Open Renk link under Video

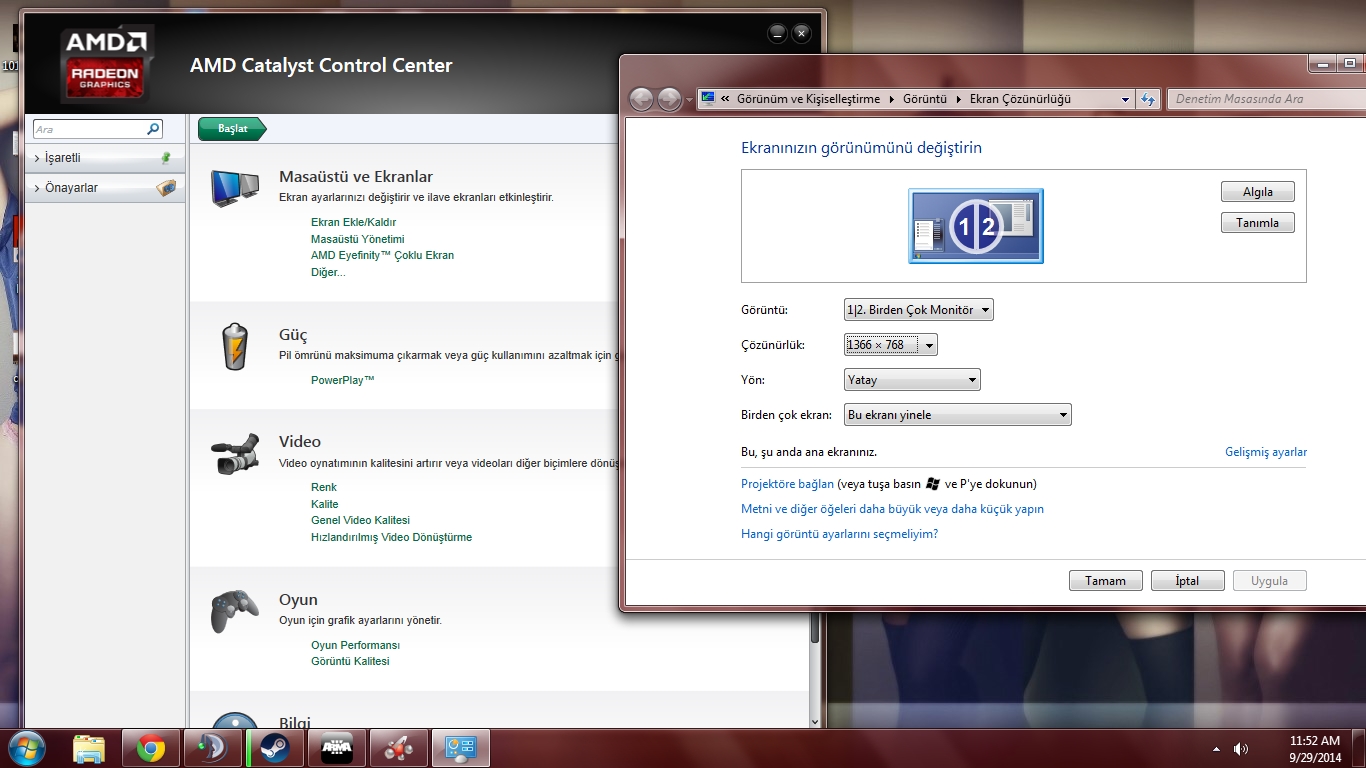pyautogui.click(x=324, y=487)
